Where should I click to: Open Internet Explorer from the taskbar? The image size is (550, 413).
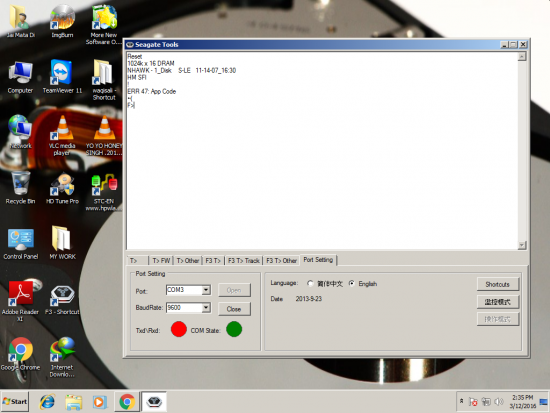coord(47,401)
